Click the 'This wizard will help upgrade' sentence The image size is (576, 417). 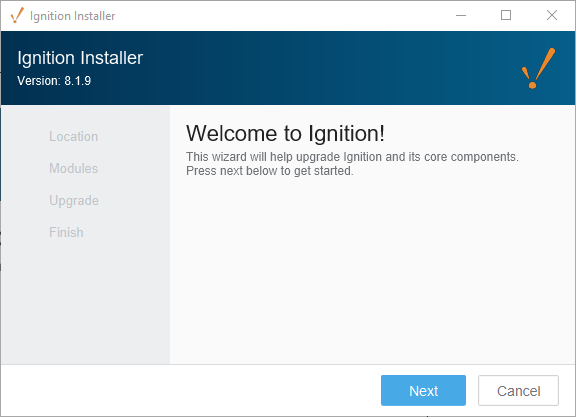pos(352,157)
